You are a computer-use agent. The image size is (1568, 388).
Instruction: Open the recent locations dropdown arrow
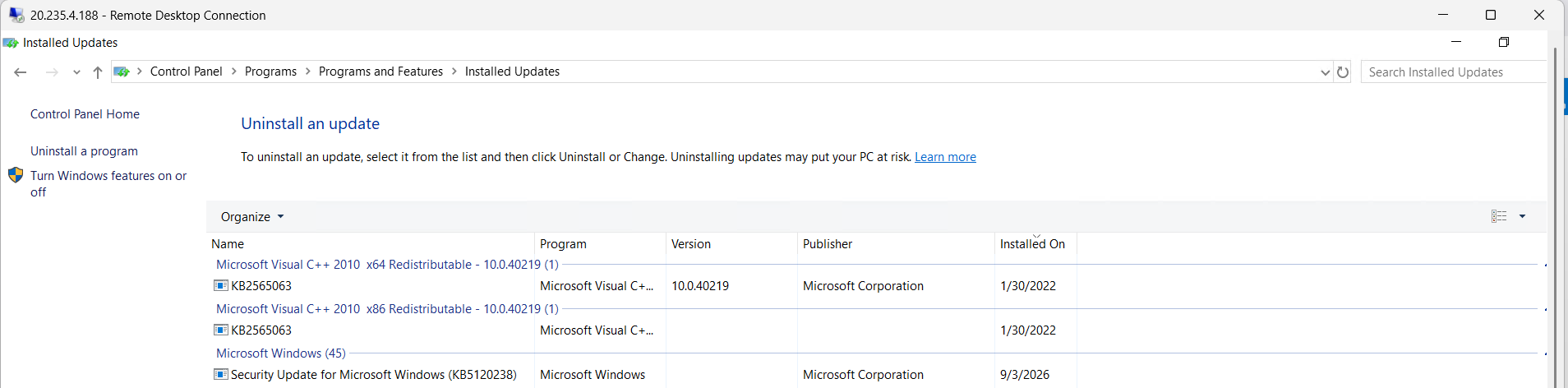point(76,72)
